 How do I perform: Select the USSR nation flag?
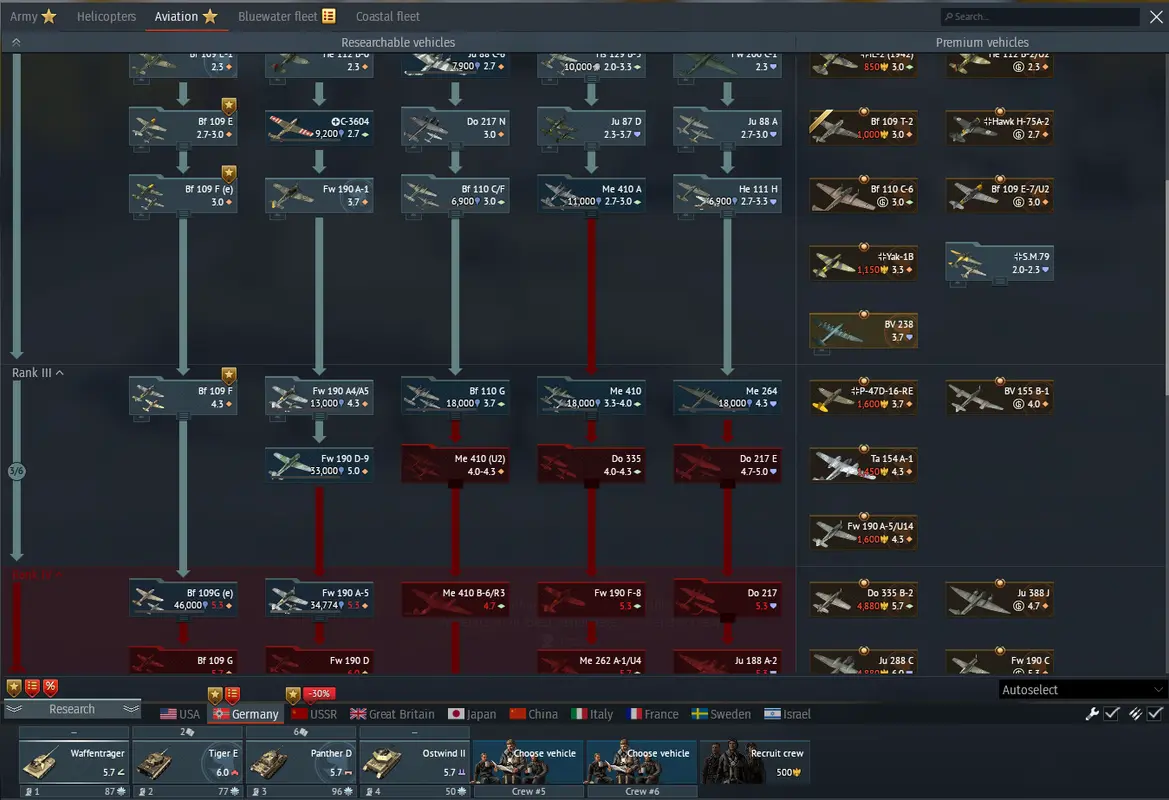pyautogui.click(x=314, y=714)
